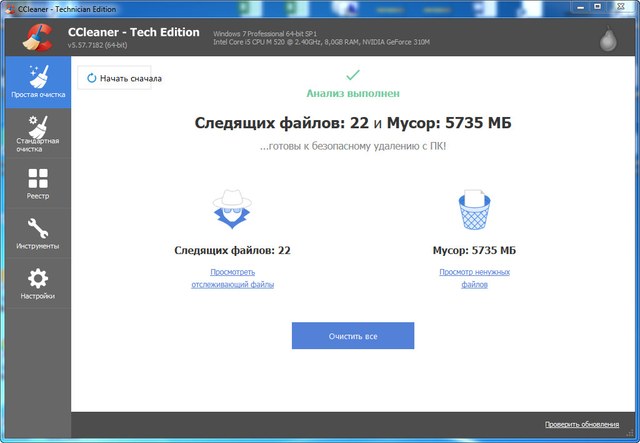This screenshot has width=640, height=443.
Task: Open Настройки with the gear icon
Action: (38, 284)
